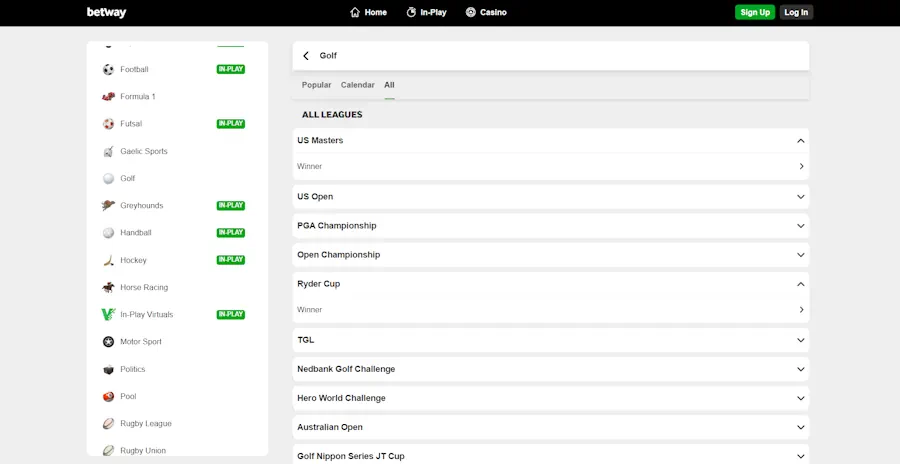This screenshot has height=464, width=900.
Task: Click the In-Play Virtuals V icon
Action: (108, 315)
